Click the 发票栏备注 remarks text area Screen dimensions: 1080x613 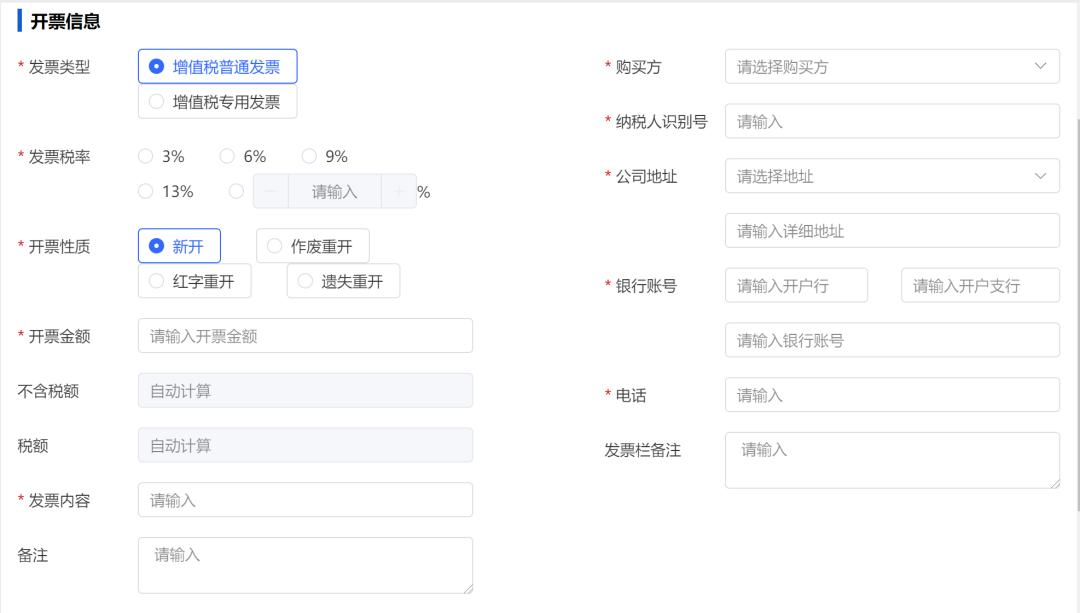point(891,458)
